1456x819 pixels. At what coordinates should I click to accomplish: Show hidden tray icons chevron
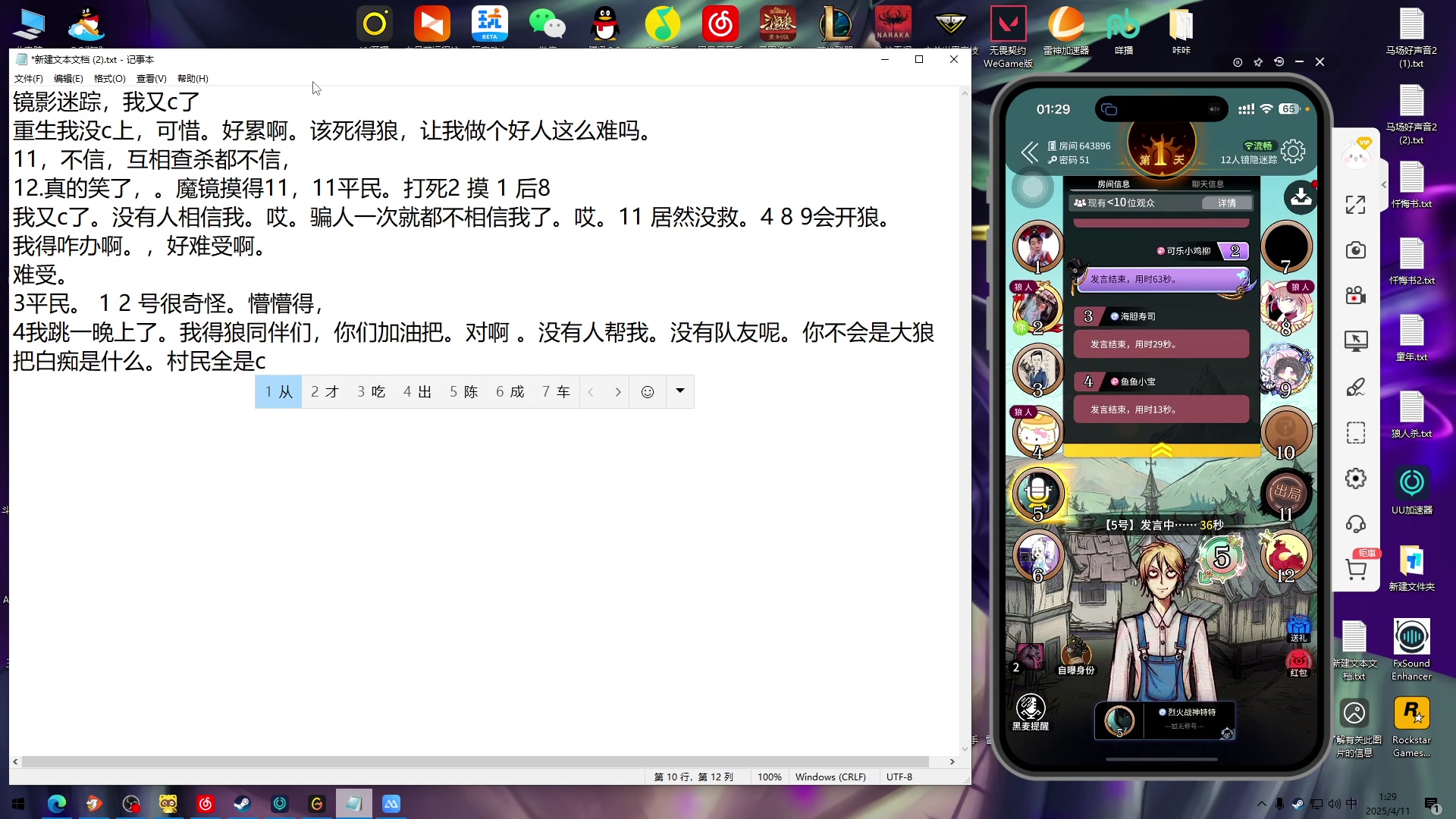(1261, 804)
